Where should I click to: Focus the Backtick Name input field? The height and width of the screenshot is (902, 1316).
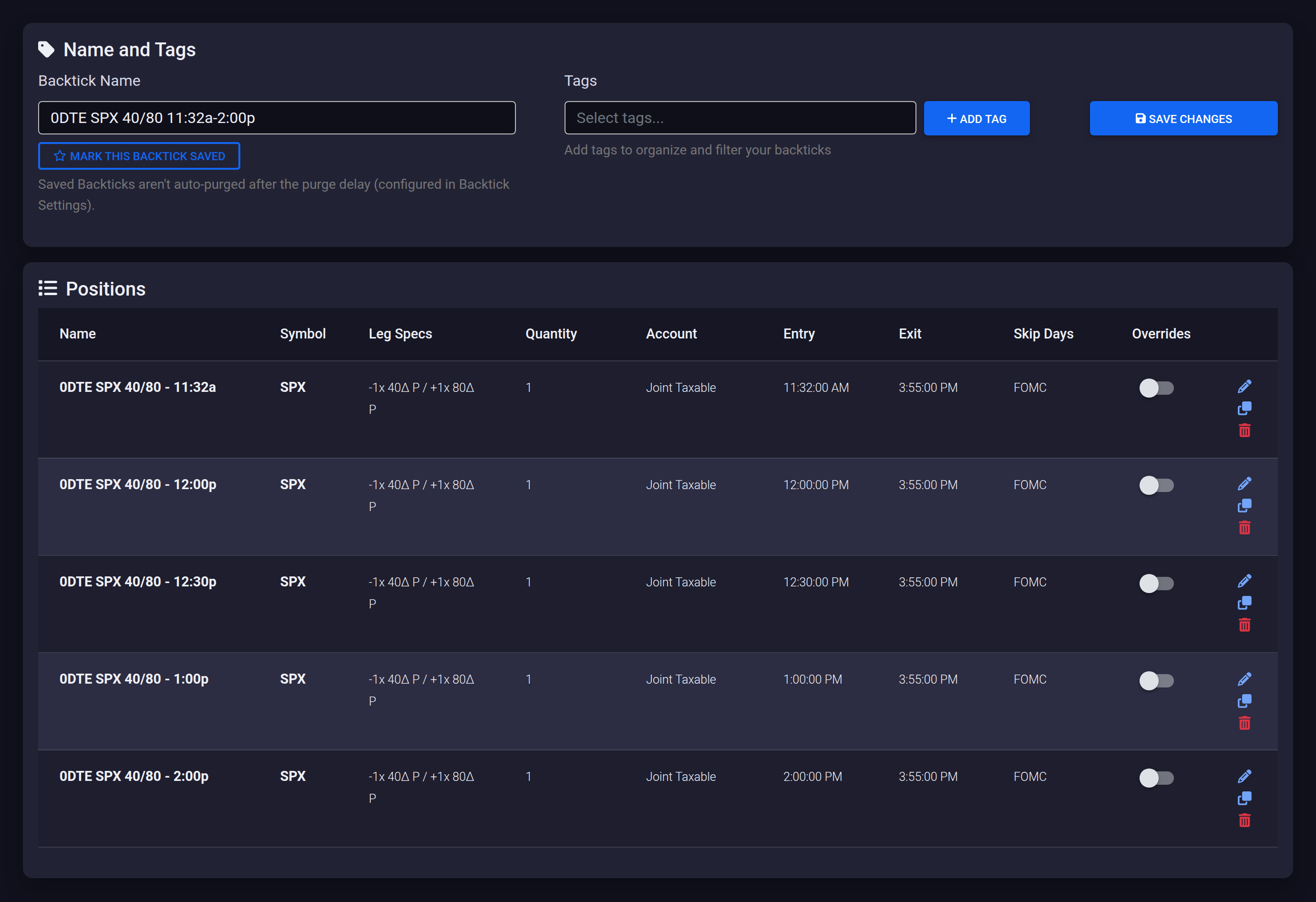pos(277,118)
